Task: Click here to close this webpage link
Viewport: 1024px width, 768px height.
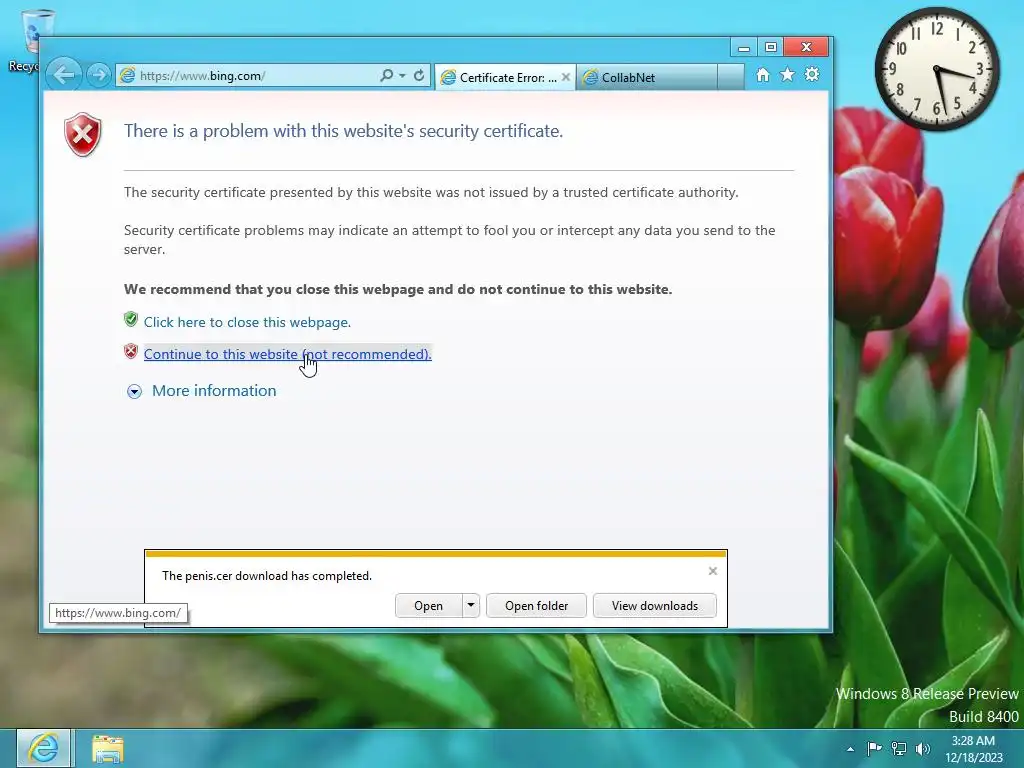Action: 248,322
